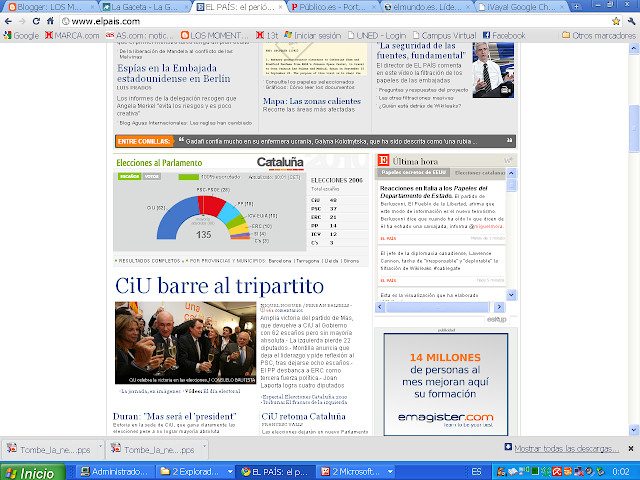This screenshot has height=480, width=640.
Task: Open the Campus Virtual bookmark
Action: tap(444, 36)
